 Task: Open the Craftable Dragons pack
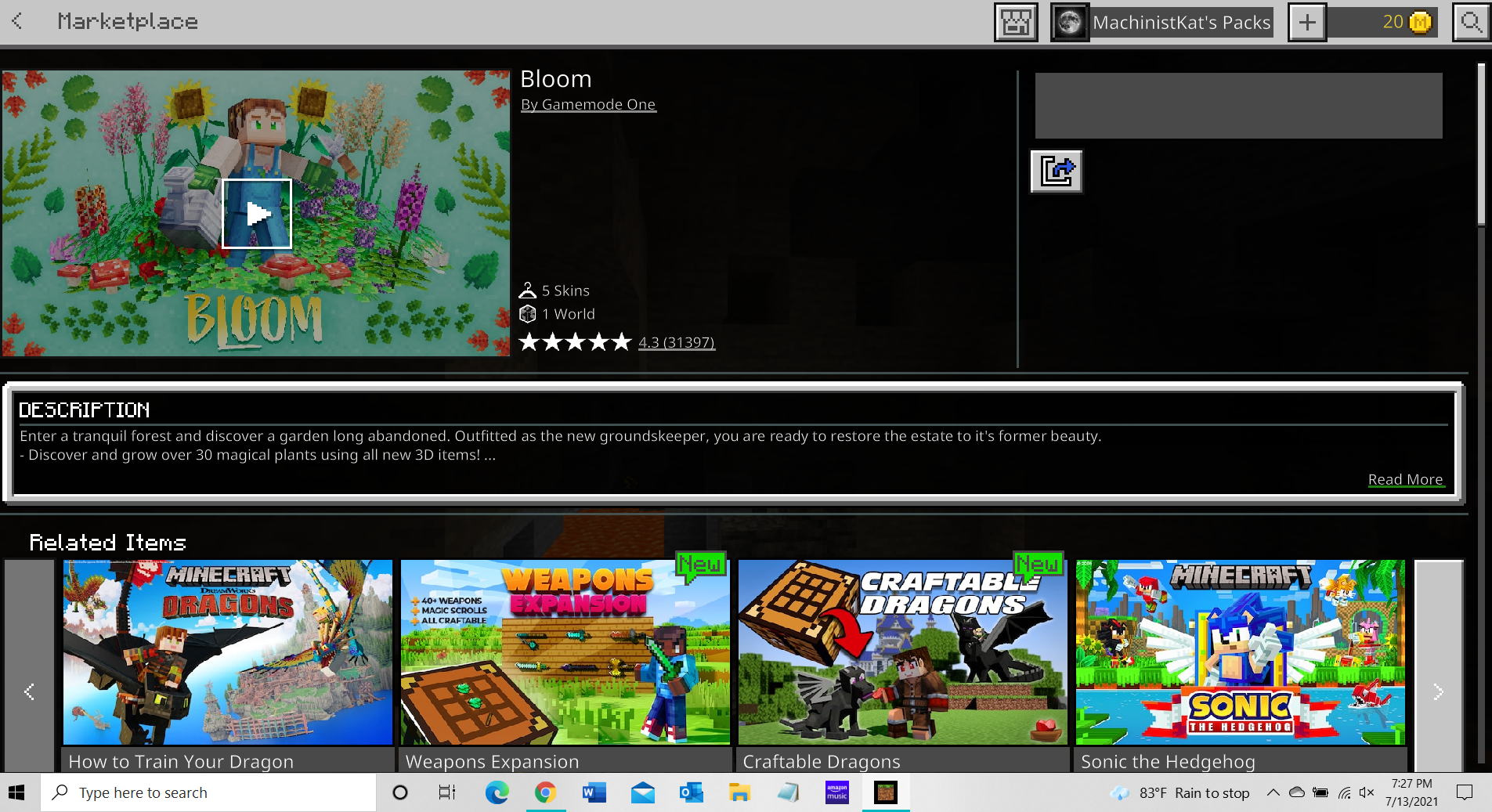pos(902,666)
